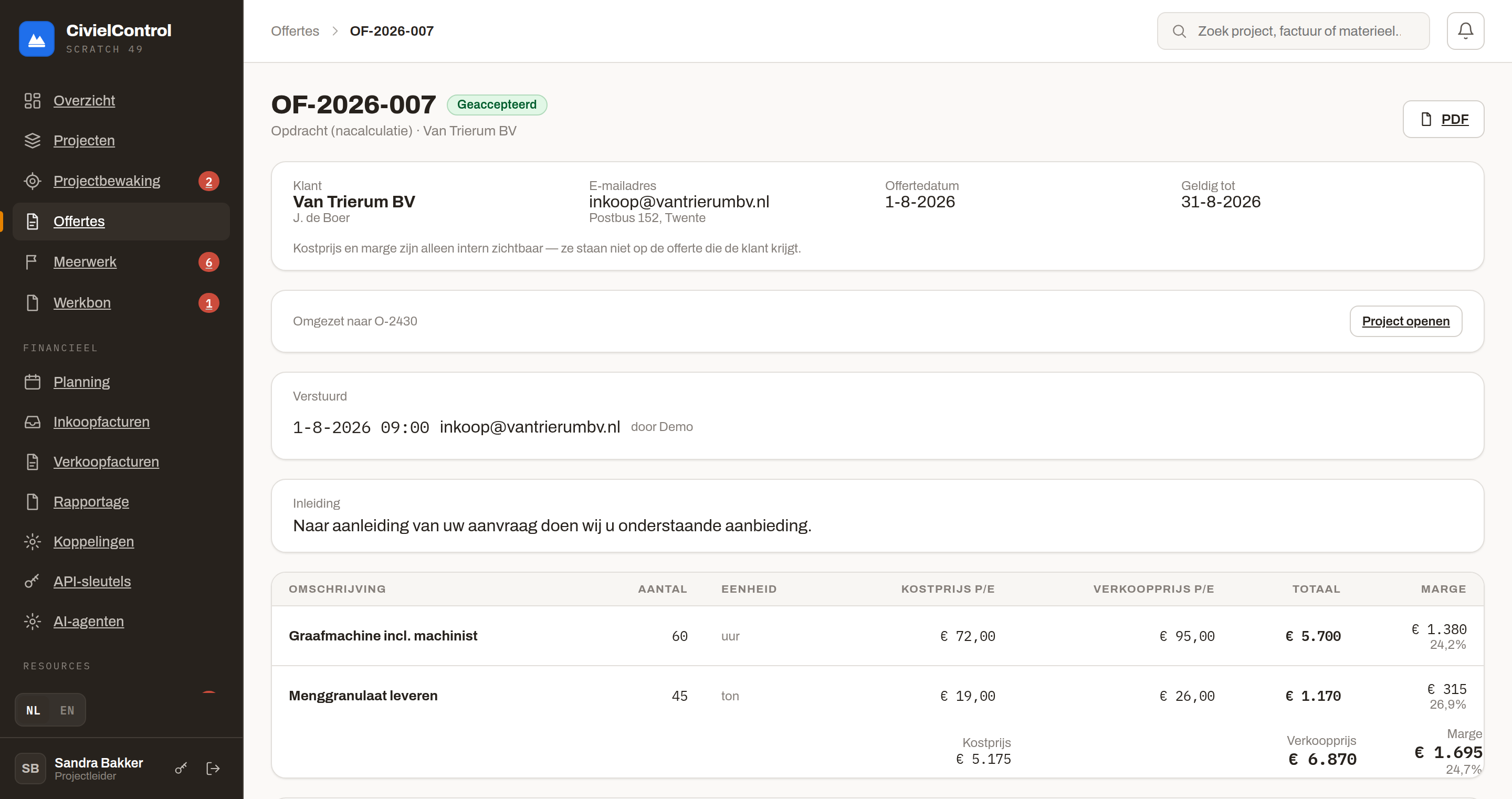Select the Graafmachine incl. machinist row
The image size is (1512, 799).
coord(877,636)
